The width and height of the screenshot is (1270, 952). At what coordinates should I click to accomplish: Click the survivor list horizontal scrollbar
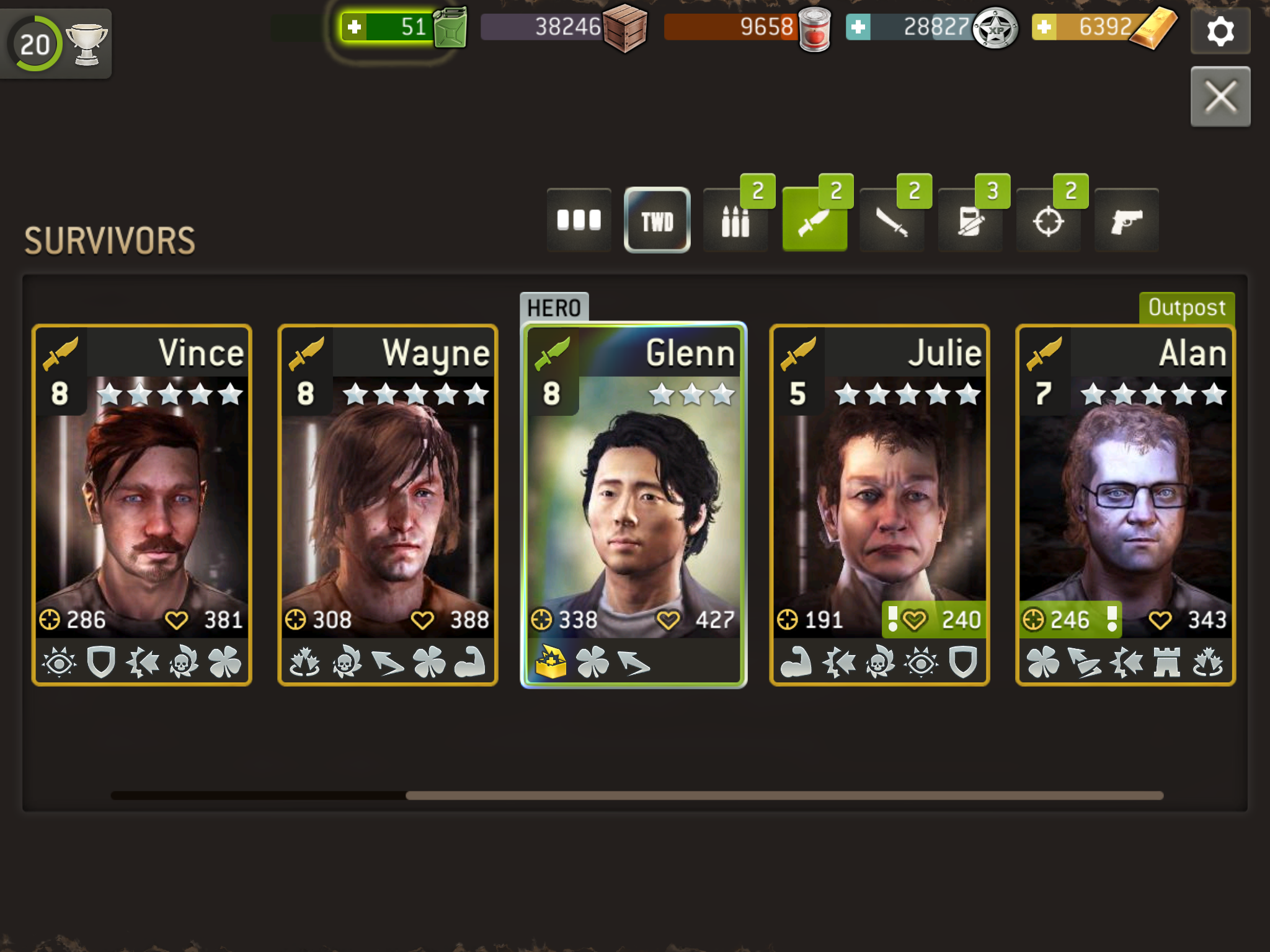[637, 795]
